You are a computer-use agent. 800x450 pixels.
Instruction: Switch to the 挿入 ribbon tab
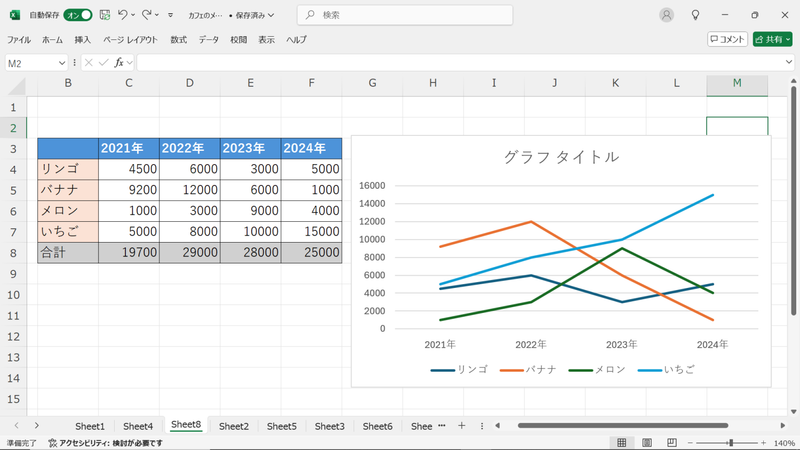(x=82, y=39)
